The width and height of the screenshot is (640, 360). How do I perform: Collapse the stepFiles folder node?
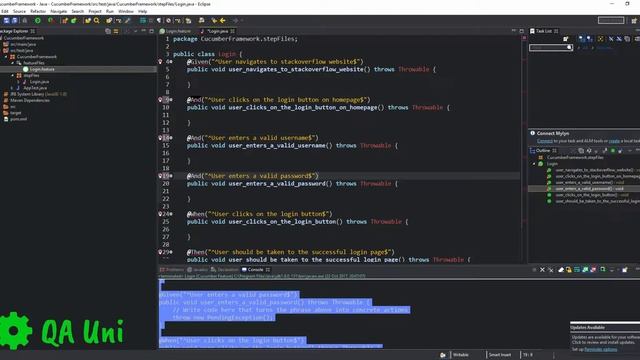(x=13, y=76)
